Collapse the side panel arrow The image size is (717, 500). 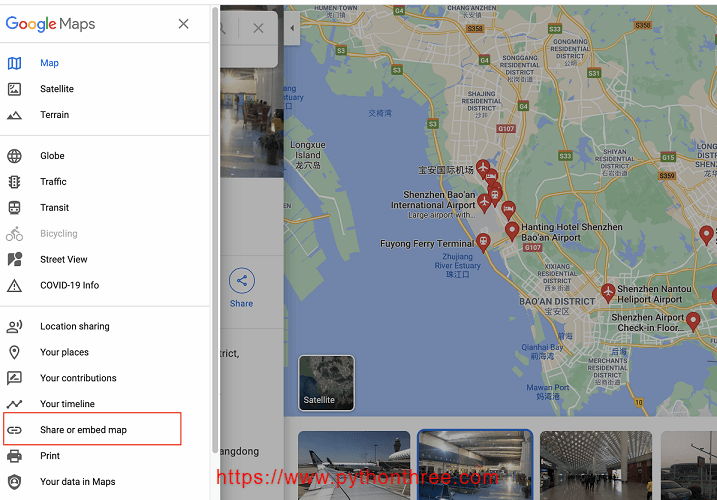(x=292, y=28)
